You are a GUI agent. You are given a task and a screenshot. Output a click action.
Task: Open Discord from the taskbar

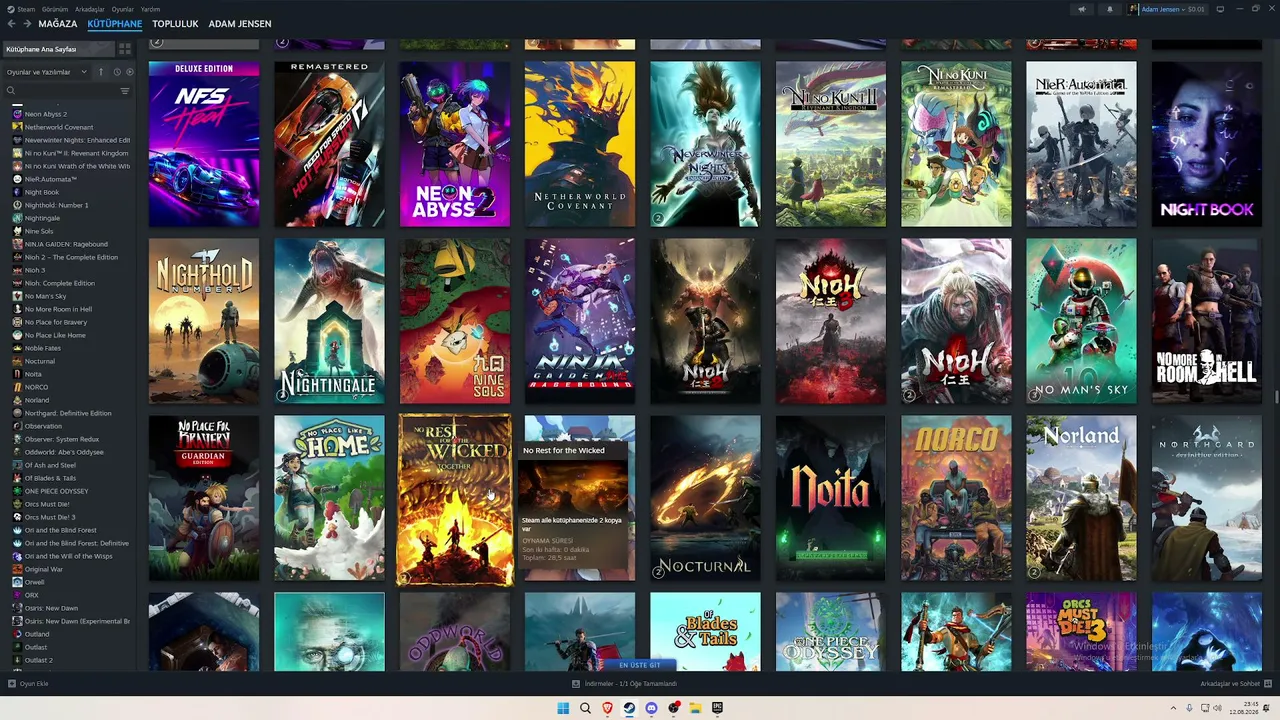pyautogui.click(x=651, y=708)
